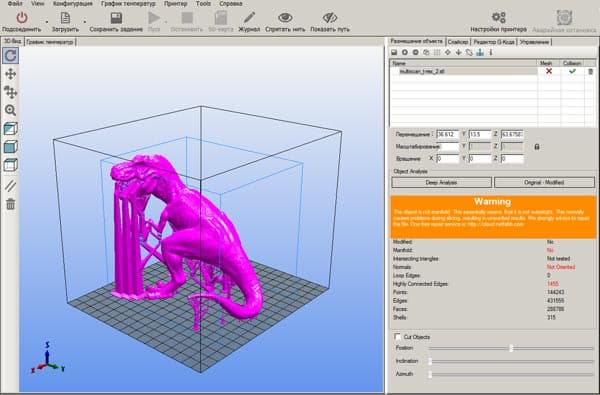Toggle parallel projection lines icon
The height and width of the screenshot is (395, 600).
pos(10,186)
